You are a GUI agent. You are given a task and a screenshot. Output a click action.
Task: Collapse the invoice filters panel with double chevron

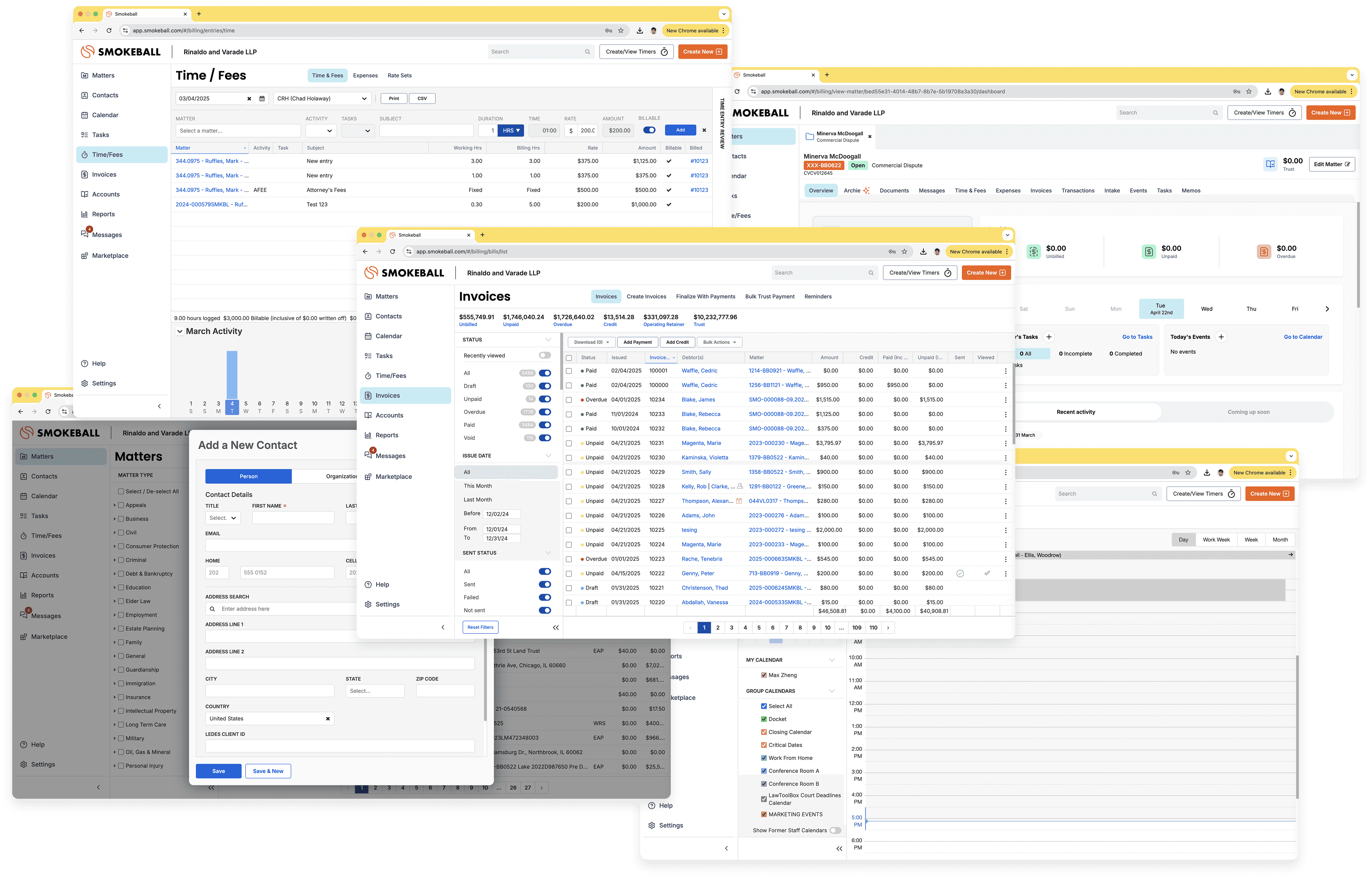pyautogui.click(x=556, y=627)
